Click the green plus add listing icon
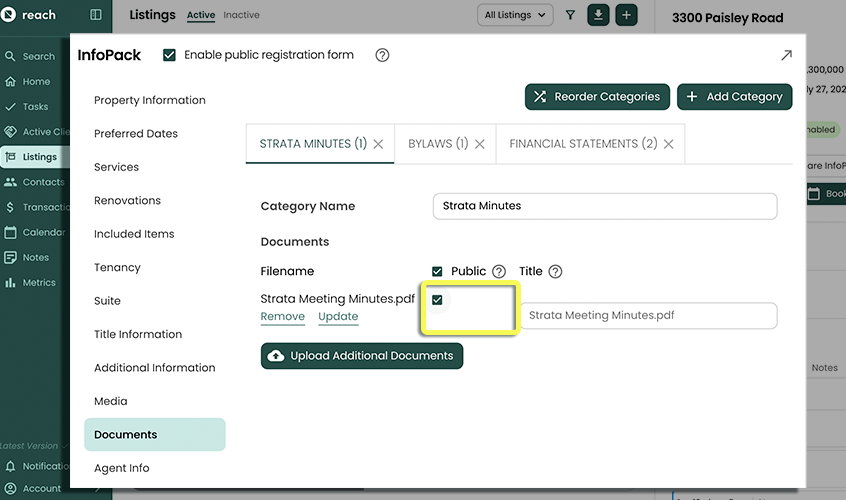 [626, 15]
